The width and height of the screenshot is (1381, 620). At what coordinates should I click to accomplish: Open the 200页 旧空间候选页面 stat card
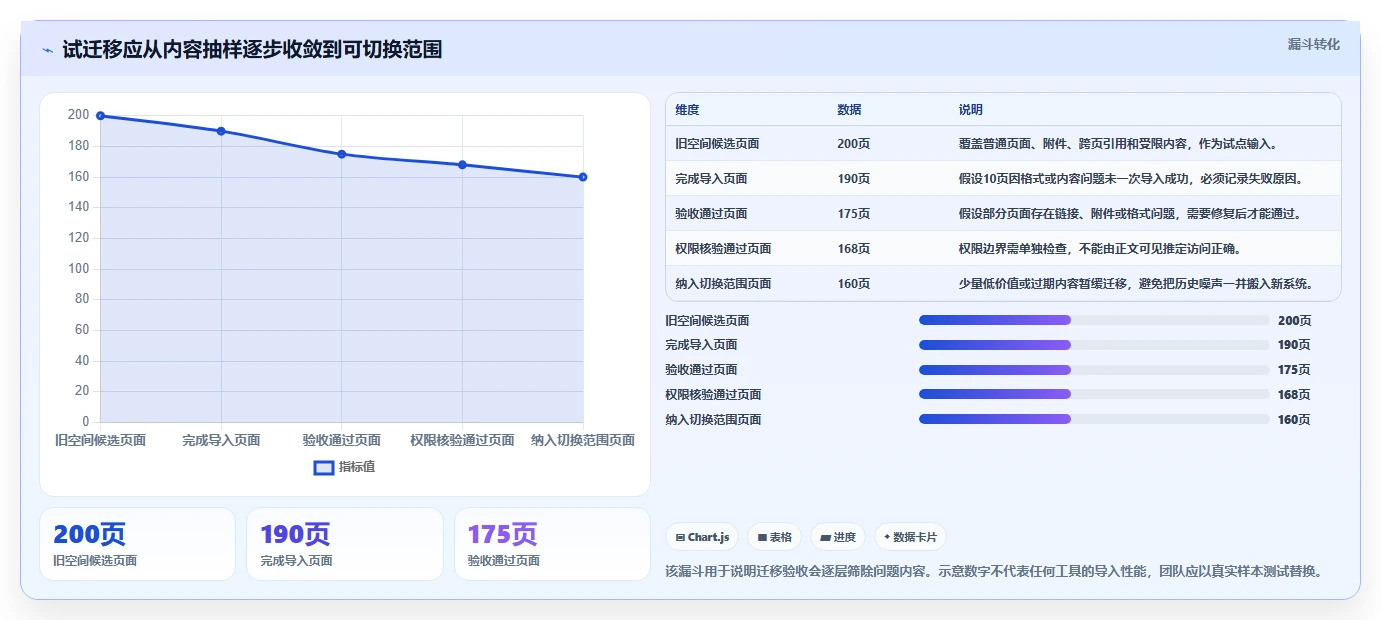[137, 544]
